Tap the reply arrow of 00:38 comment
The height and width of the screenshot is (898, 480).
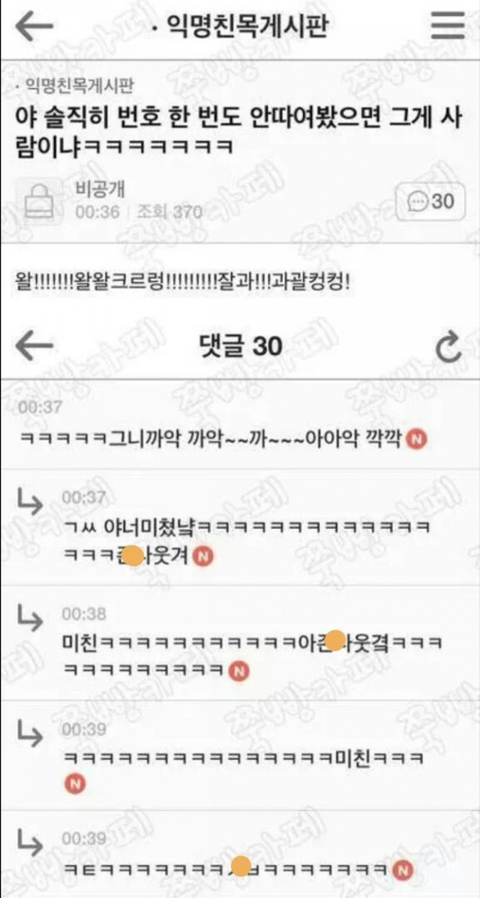click(29, 620)
